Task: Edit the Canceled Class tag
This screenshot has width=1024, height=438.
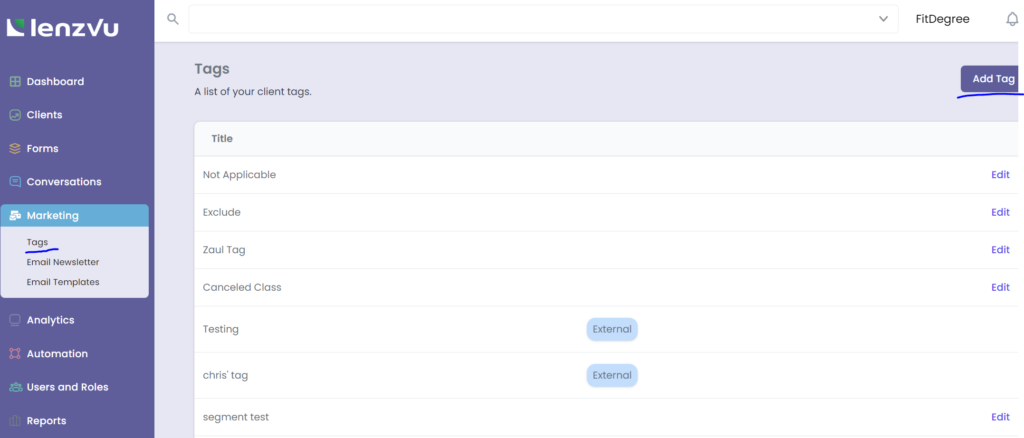Action: pyautogui.click(x=1000, y=288)
